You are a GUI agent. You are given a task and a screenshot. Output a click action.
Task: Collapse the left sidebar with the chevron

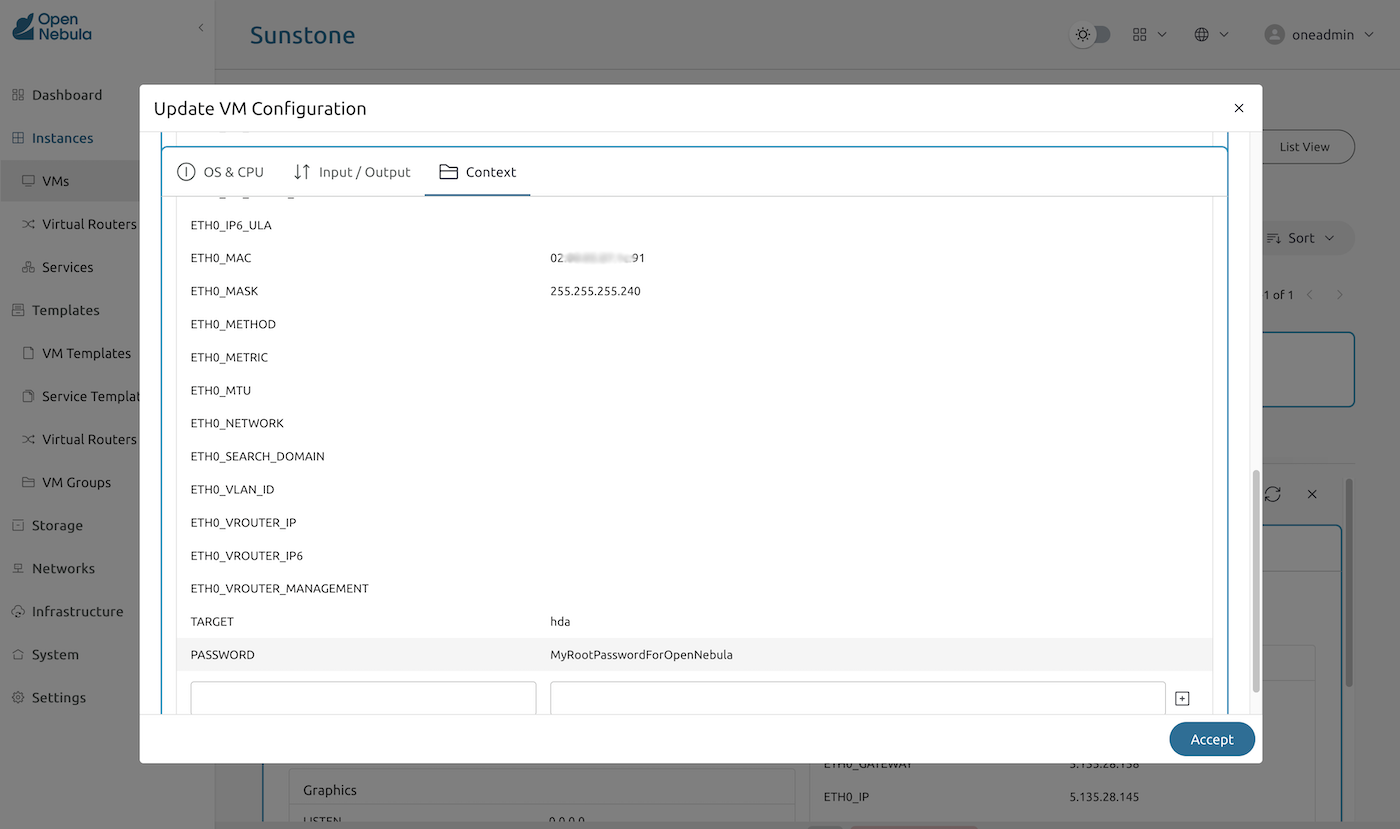(x=200, y=28)
